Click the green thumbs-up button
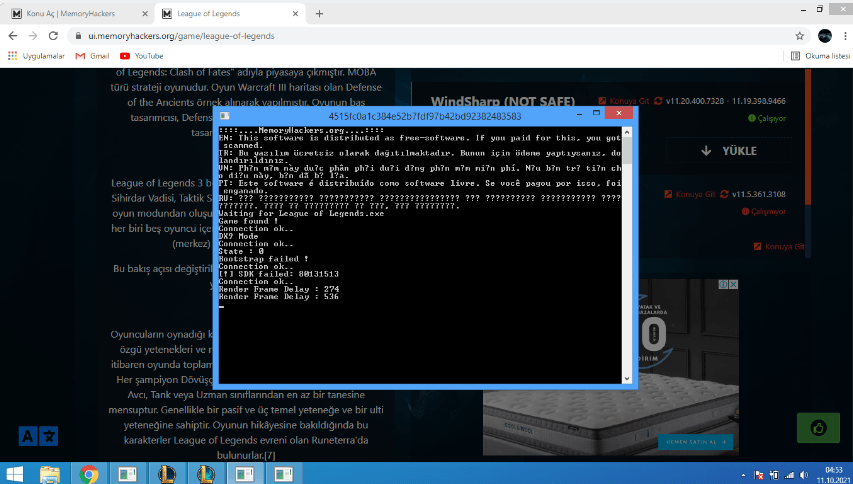This screenshot has height=484, width=853. coord(818,428)
